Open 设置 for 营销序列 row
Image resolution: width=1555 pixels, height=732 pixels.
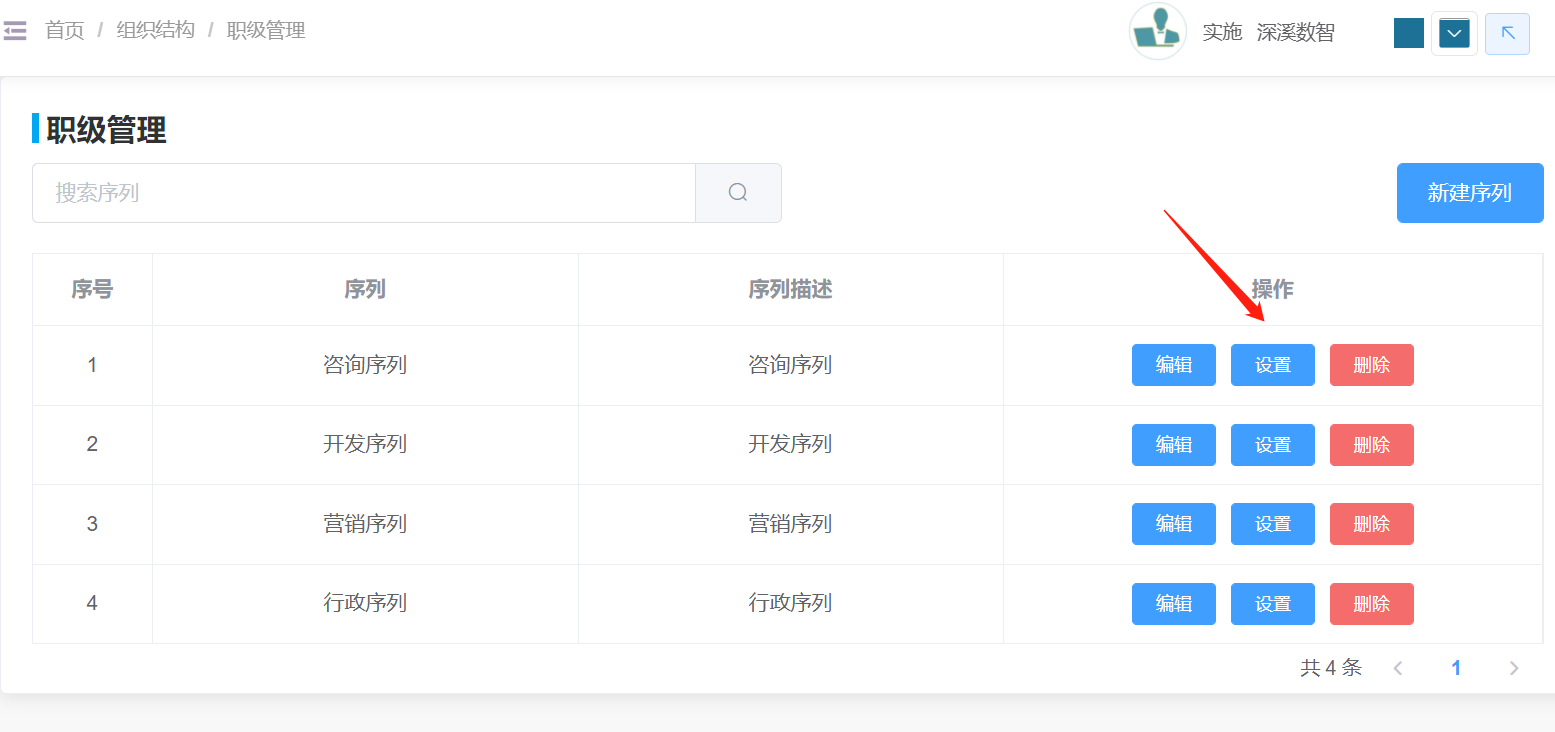(1272, 524)
